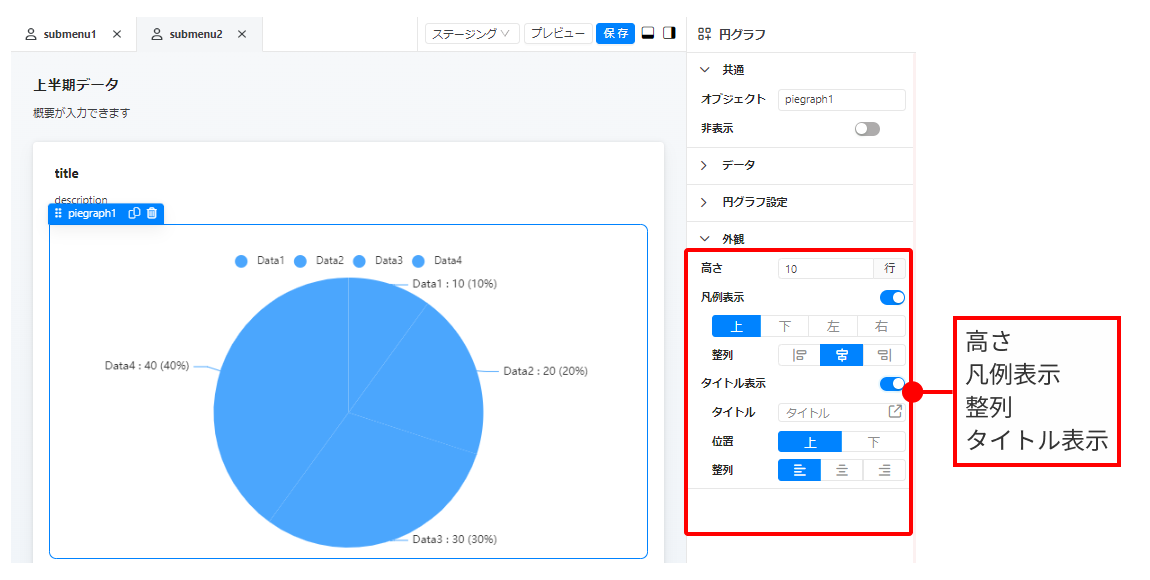The height and width of the screenshot is (580, 1150).
Task: Set legend alignment to left
Action: (x=799, y=355)
